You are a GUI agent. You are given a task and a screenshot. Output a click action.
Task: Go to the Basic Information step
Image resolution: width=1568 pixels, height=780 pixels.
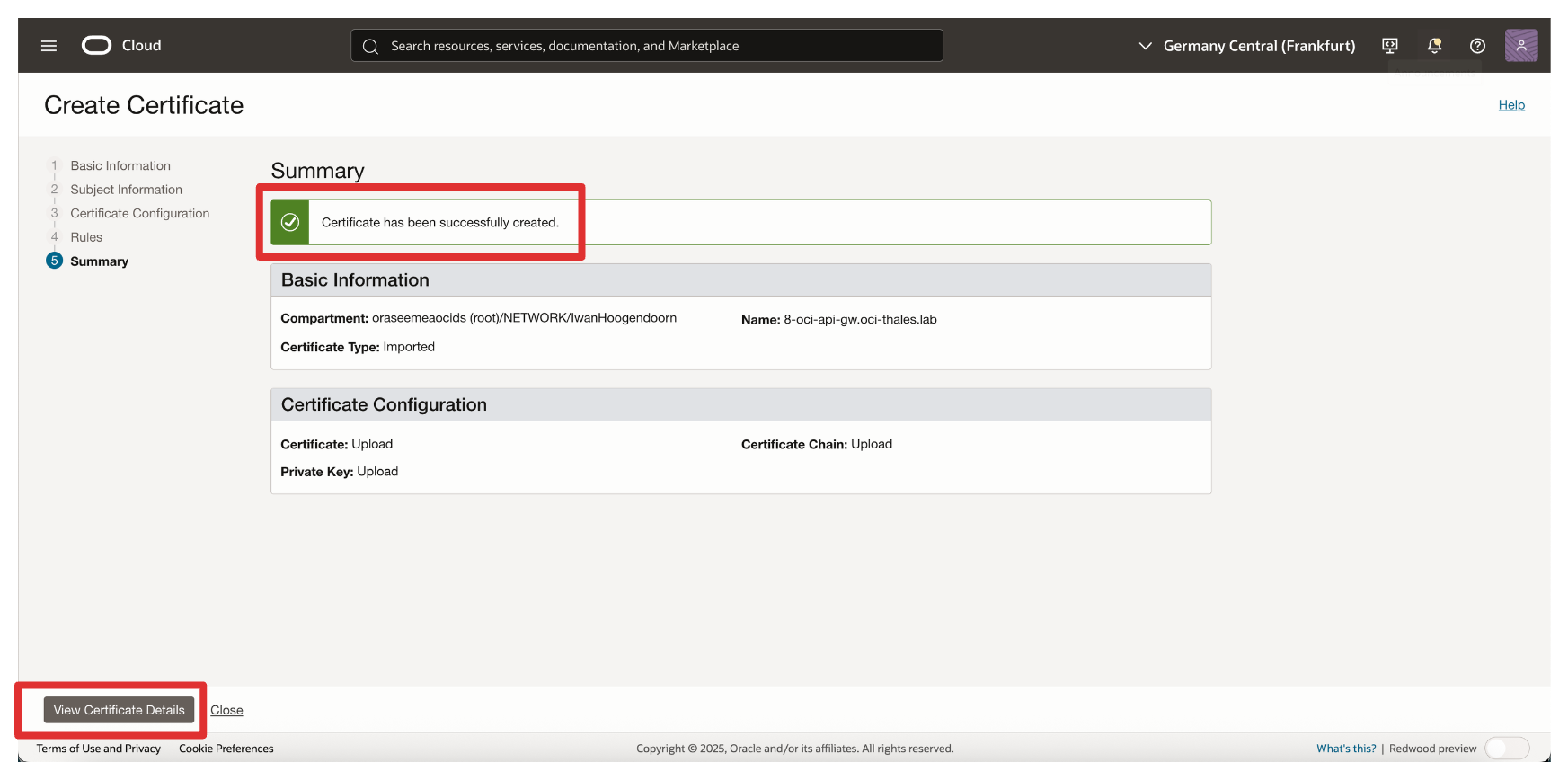pyautogui.click(x=120, y=166)
